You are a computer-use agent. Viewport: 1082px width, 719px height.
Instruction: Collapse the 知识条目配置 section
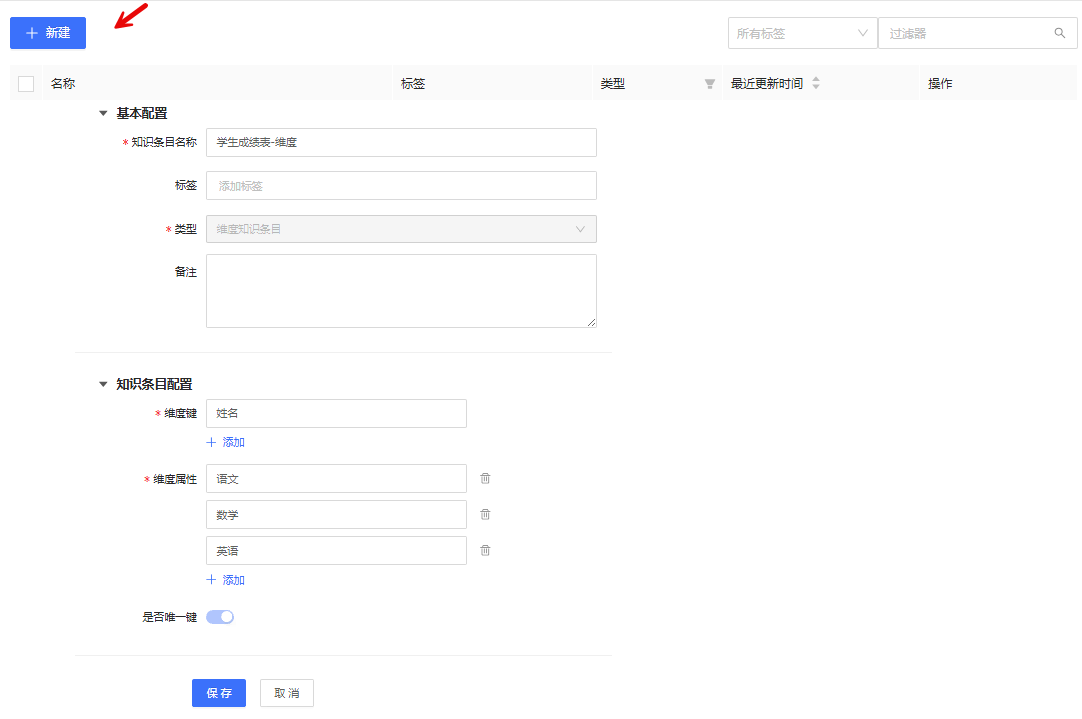pos(103,384)
